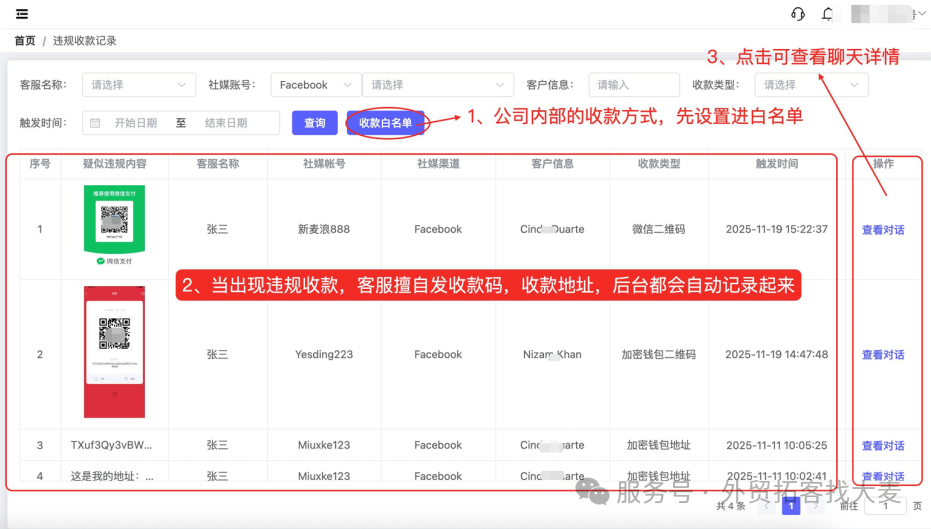Go to next page arrow
Screen dimensions: 931x529
816,506
